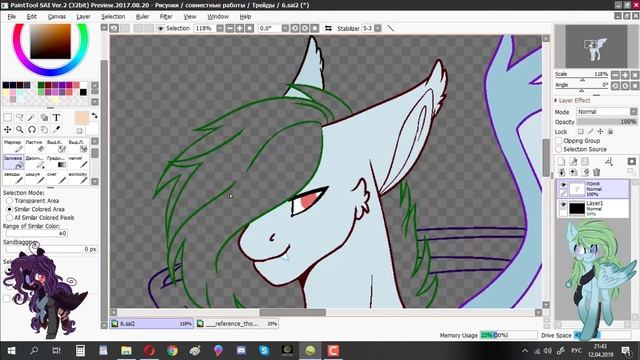The image size is (640, 360).
Task: Open the Stabilizer level dropdown
Action: pyautogui.click(x=378, y=28)
